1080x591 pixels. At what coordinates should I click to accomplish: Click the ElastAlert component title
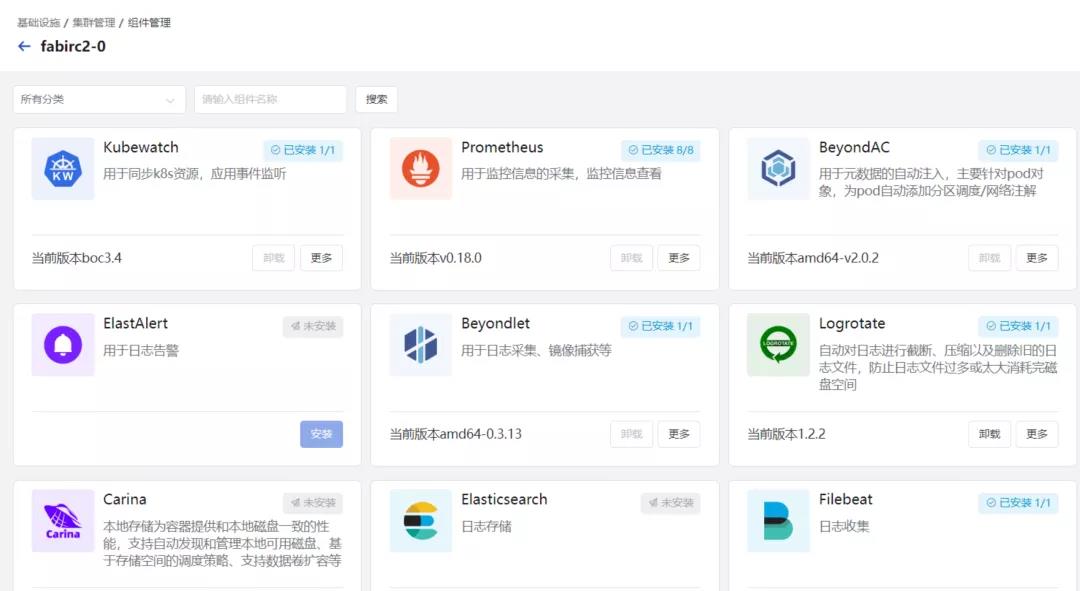[136, 324]
